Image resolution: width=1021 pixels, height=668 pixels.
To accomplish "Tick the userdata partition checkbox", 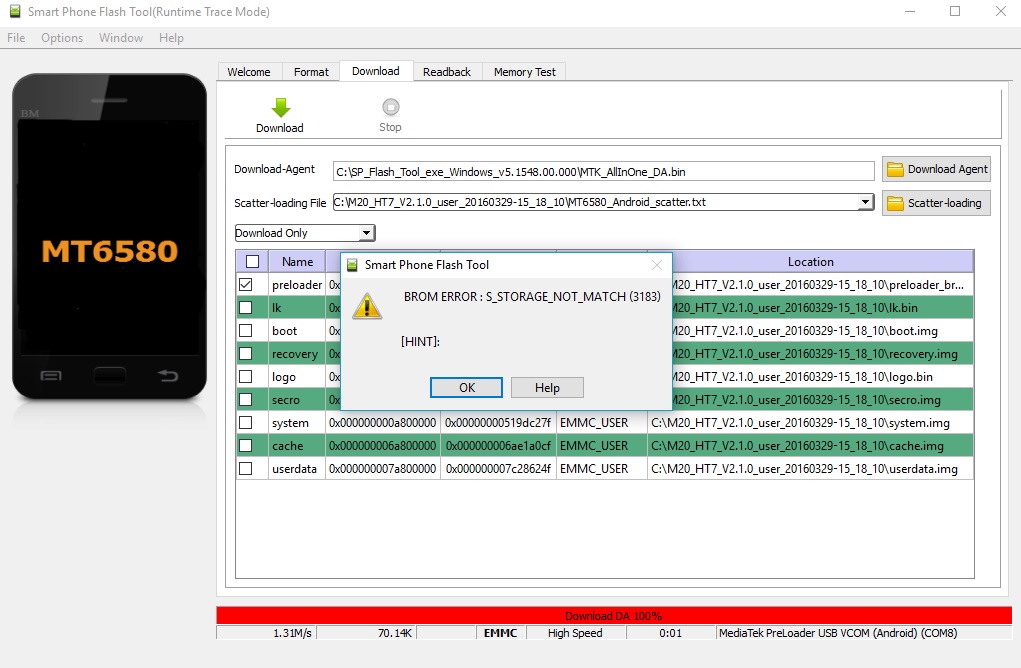I will [x=245, y=469].
